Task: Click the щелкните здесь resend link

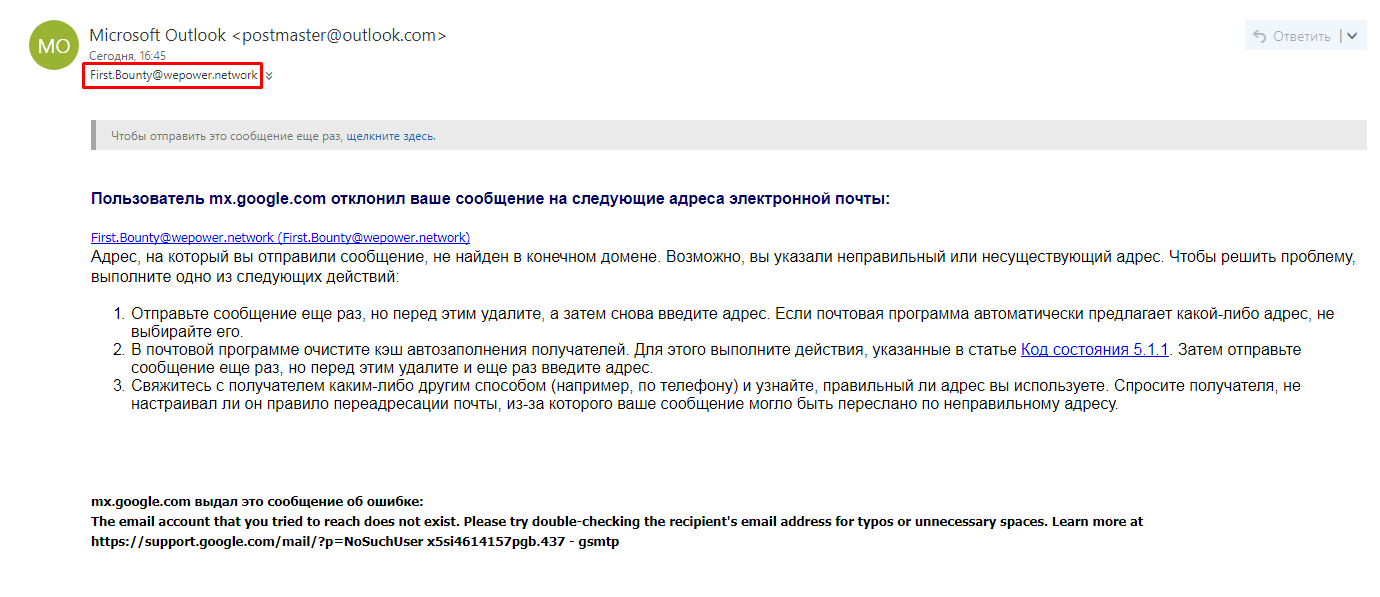Action: click(x=391, y=136)
